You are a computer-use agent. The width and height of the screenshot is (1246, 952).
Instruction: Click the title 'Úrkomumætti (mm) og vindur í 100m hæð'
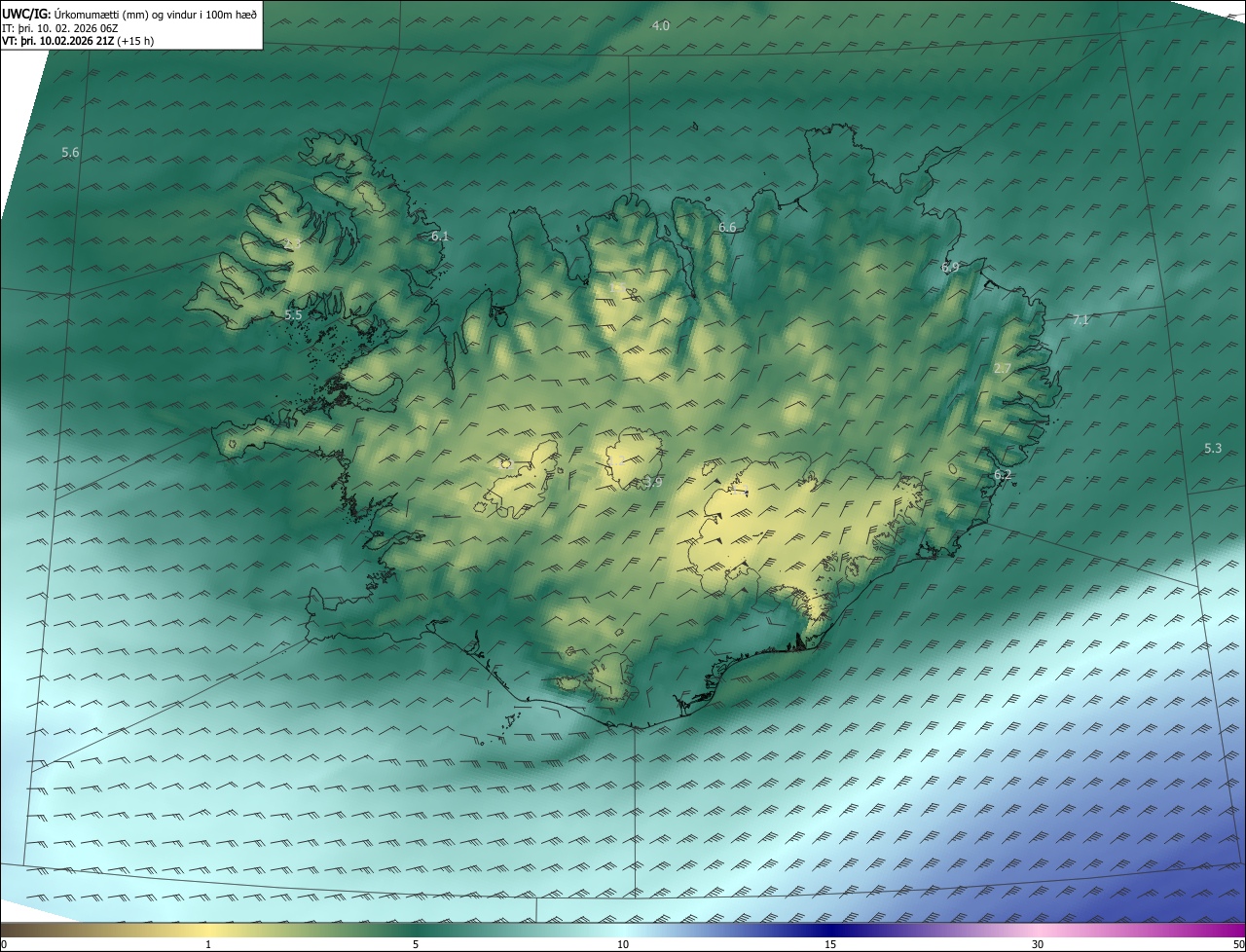pyautogui.click(x=155, y=14)
